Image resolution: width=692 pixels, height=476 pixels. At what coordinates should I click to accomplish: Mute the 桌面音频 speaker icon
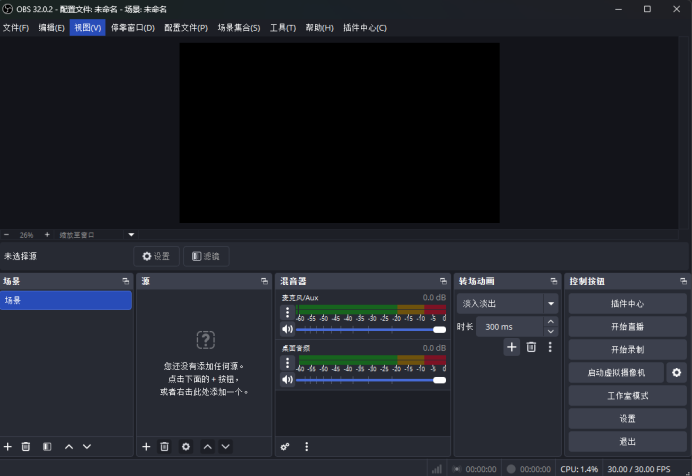287,380
